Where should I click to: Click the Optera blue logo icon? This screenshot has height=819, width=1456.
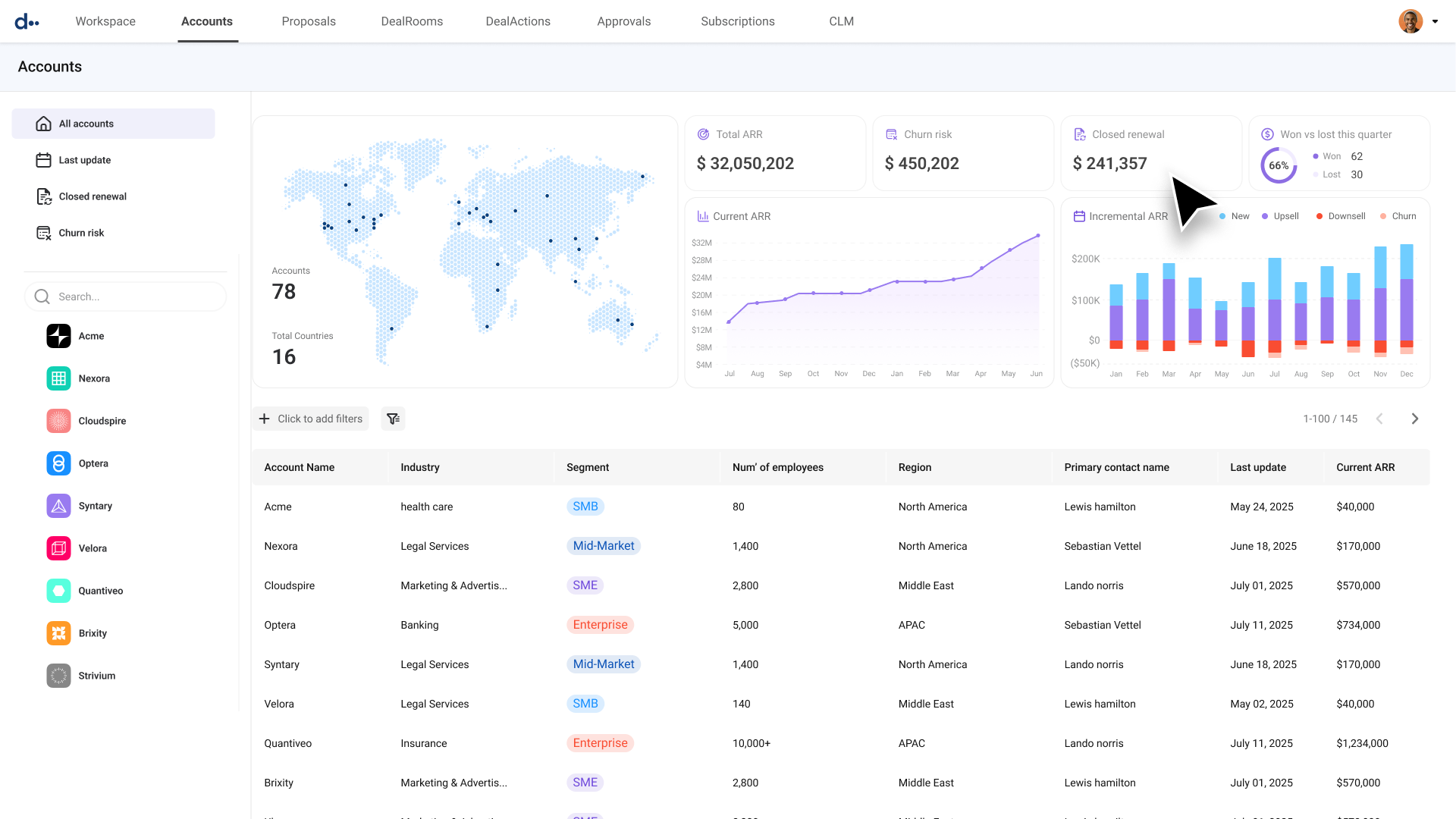pos(58,463)
